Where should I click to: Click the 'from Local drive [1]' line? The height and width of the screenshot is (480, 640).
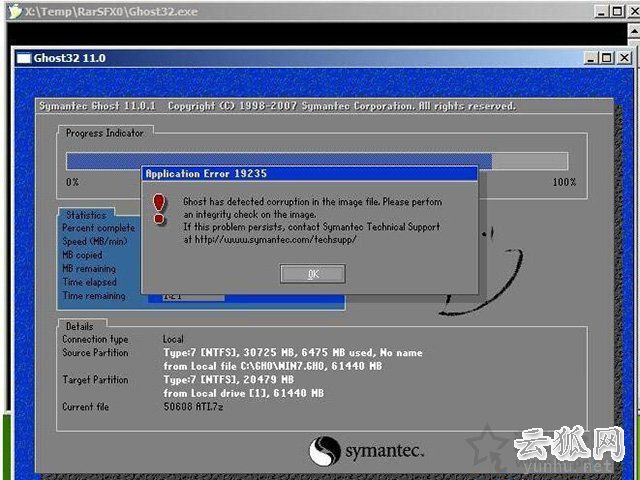pyautogui.click(x=243, y=393)
